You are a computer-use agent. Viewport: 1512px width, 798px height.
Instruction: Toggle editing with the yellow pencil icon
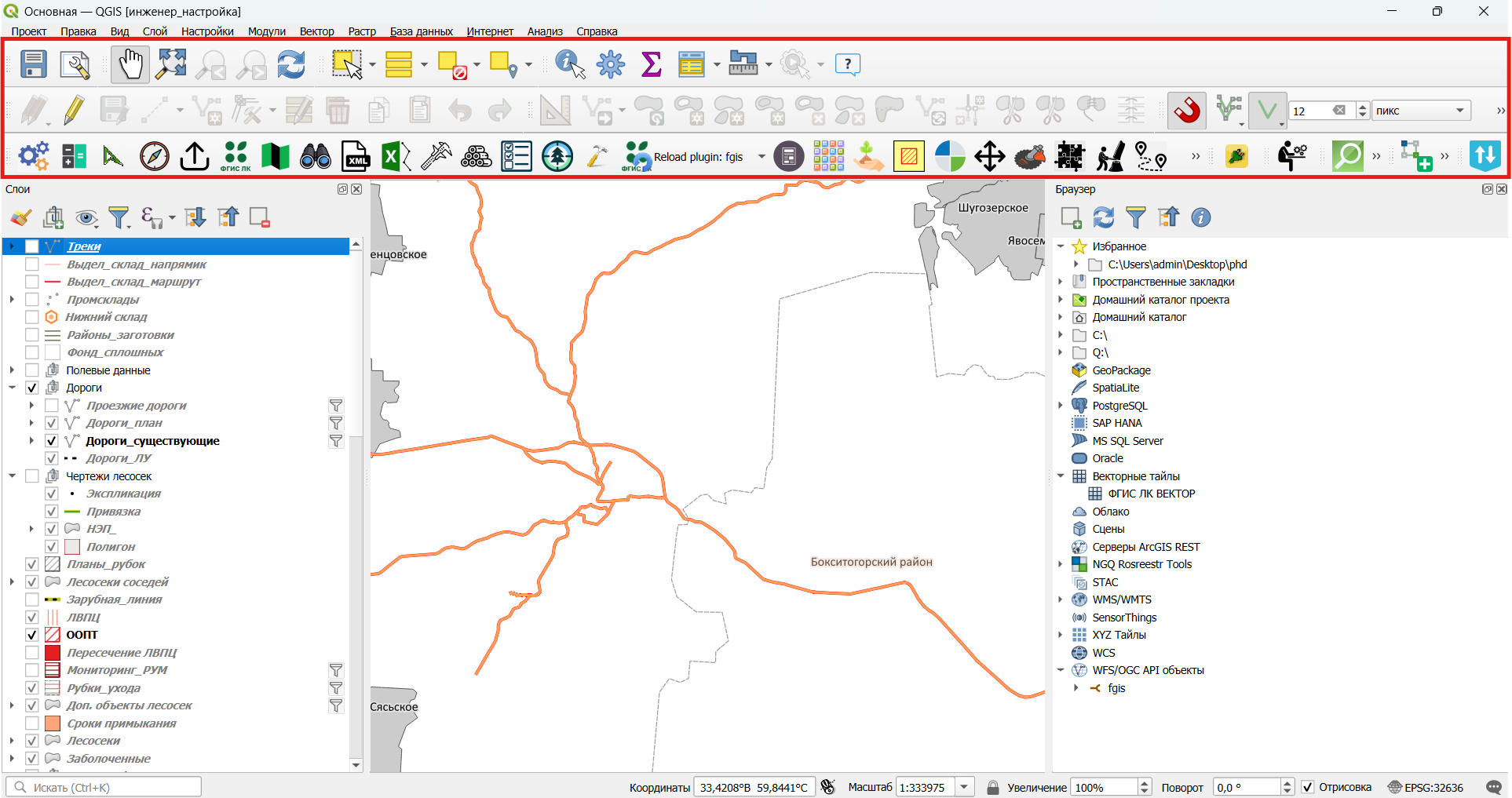point(74,111)
